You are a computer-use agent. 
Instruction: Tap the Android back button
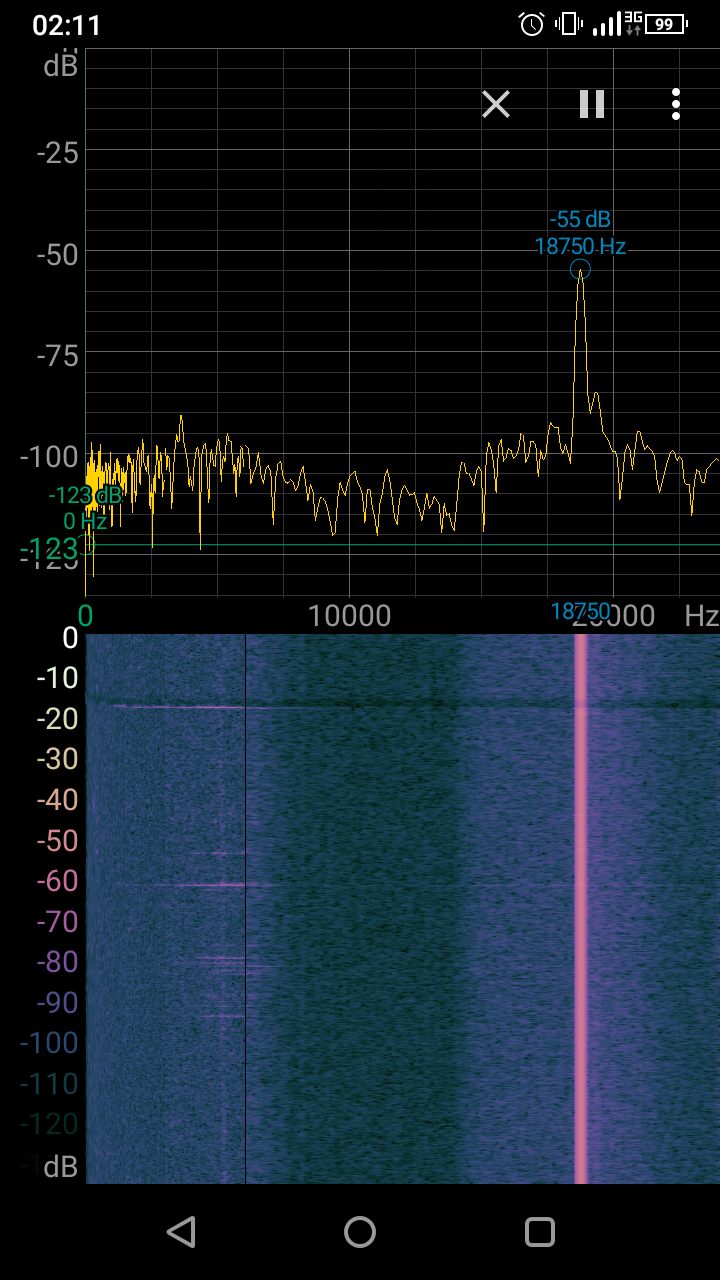tap(181, 1232)
